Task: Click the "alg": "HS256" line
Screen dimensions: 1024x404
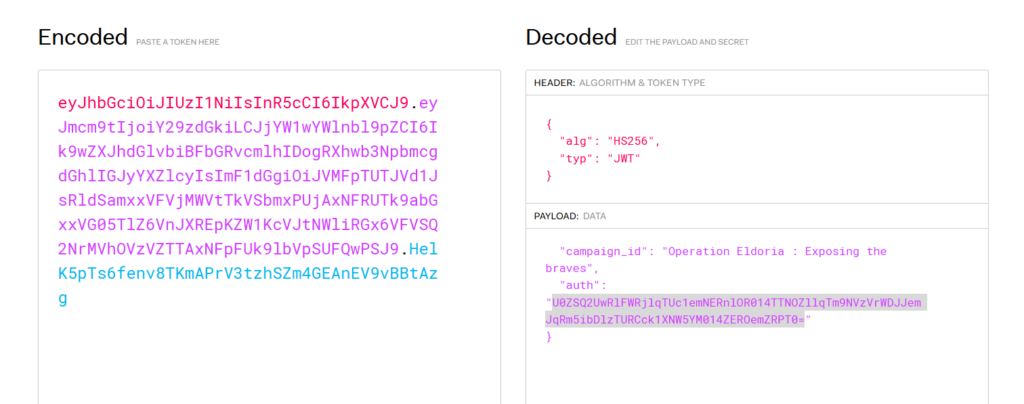Action: coord(609,141)
